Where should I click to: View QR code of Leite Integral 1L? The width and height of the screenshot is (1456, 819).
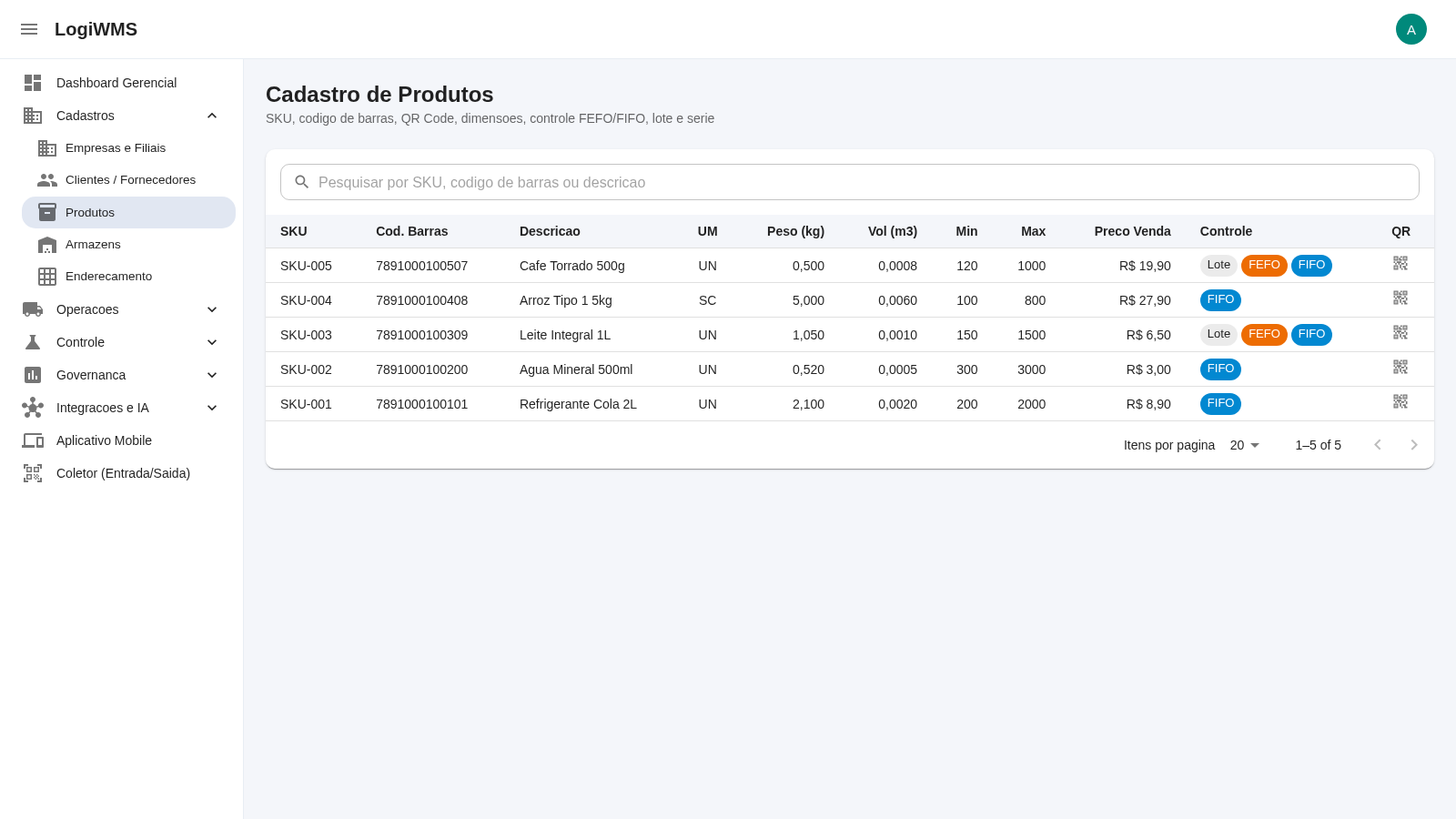(1400, 332)
